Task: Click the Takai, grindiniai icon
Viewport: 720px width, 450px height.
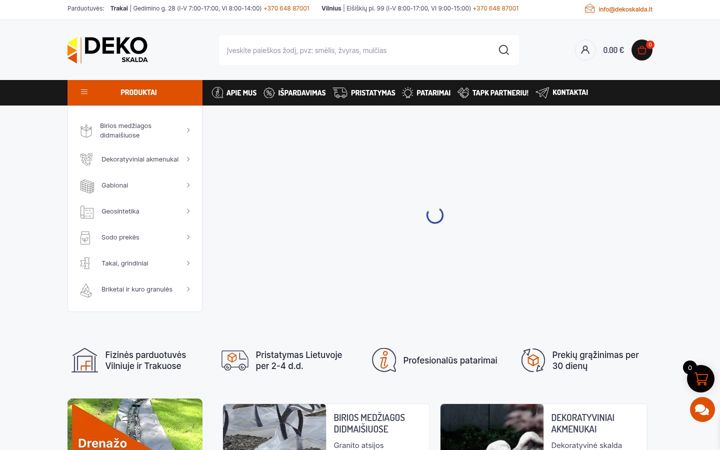Action: (85, 264)
